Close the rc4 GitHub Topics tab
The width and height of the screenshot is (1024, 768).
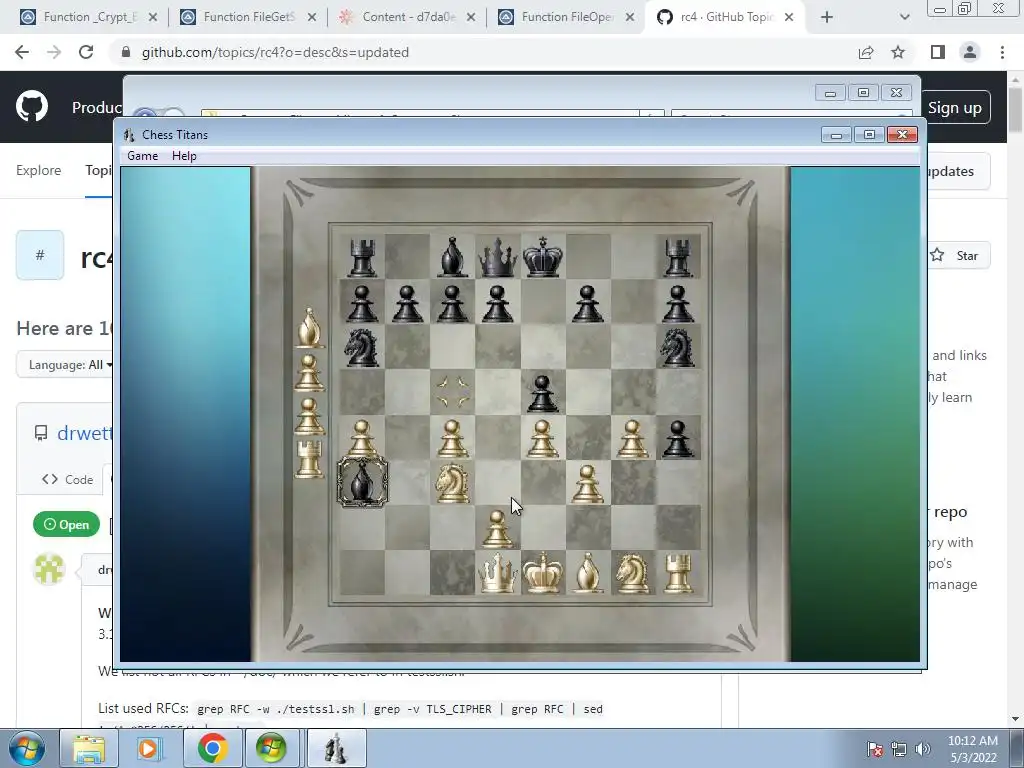point(789,17)
